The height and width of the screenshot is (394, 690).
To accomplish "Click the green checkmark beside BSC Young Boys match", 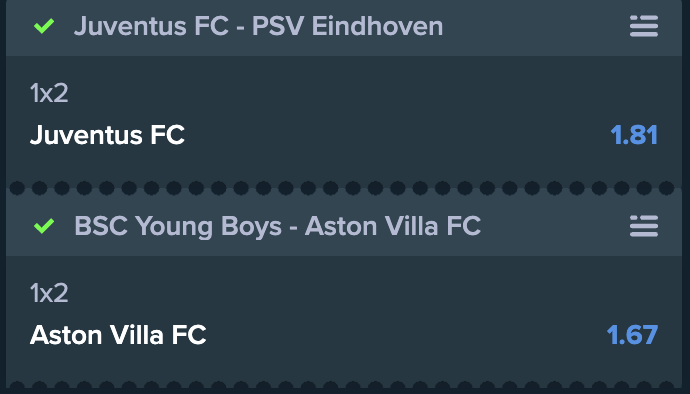I will (x=44, y=226).
